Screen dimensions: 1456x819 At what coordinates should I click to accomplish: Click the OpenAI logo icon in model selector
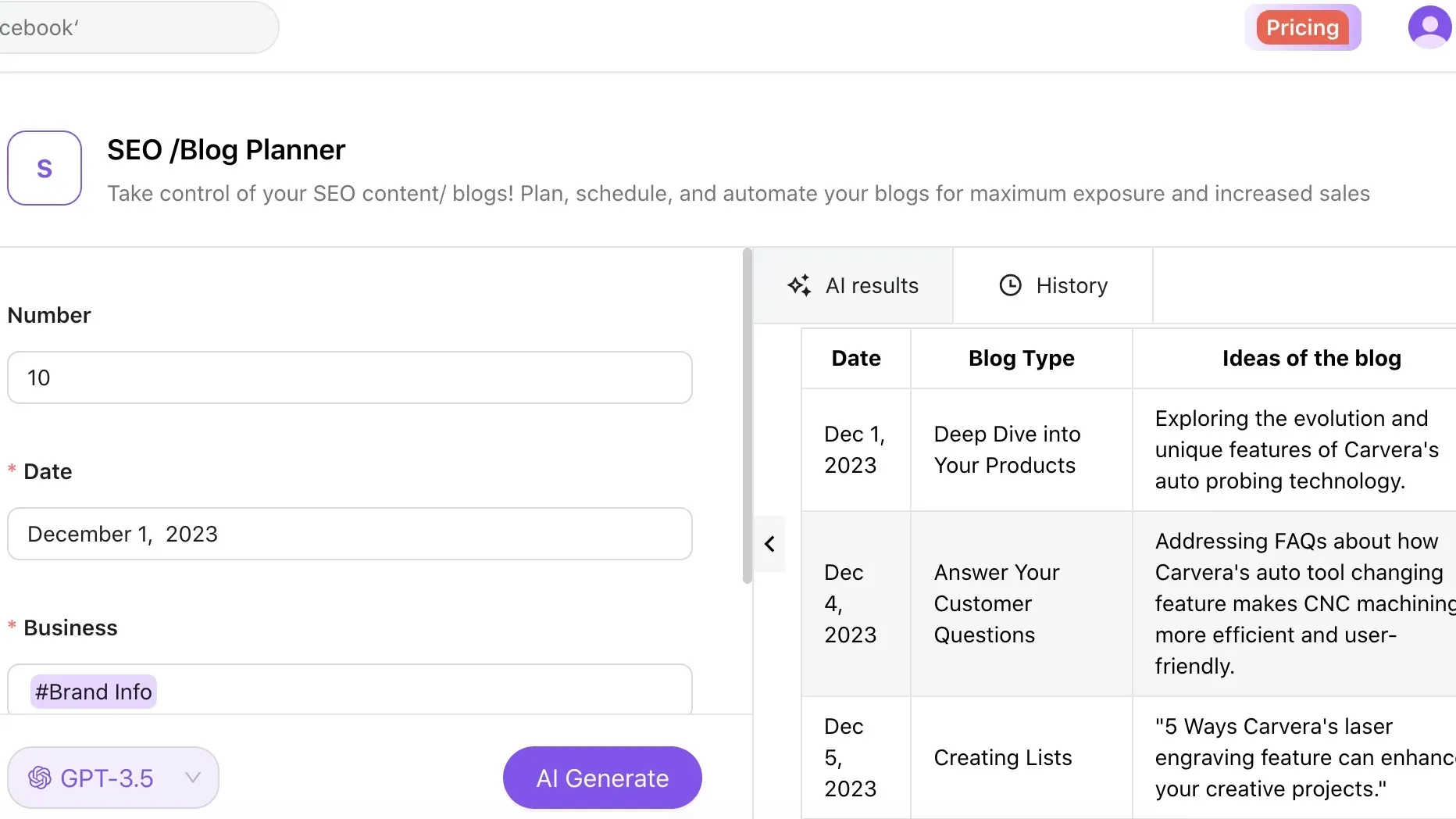coord(40,778)
